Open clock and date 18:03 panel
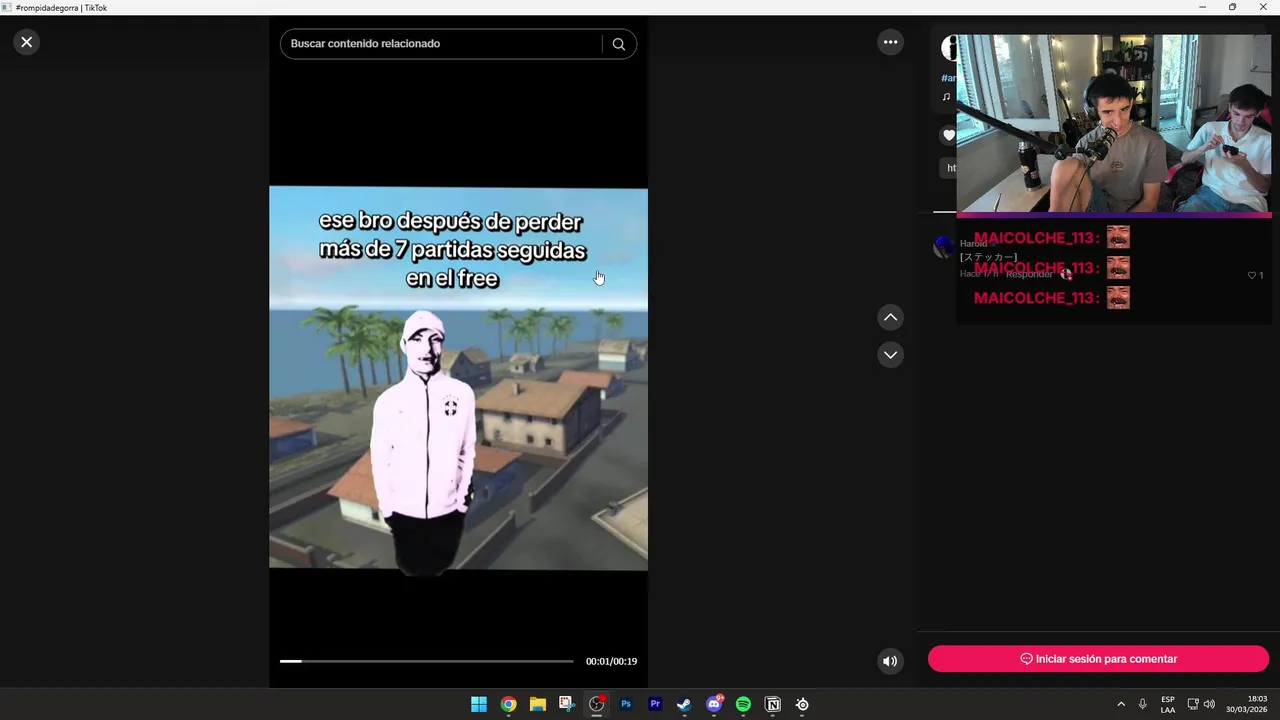 pos(1246,704)
